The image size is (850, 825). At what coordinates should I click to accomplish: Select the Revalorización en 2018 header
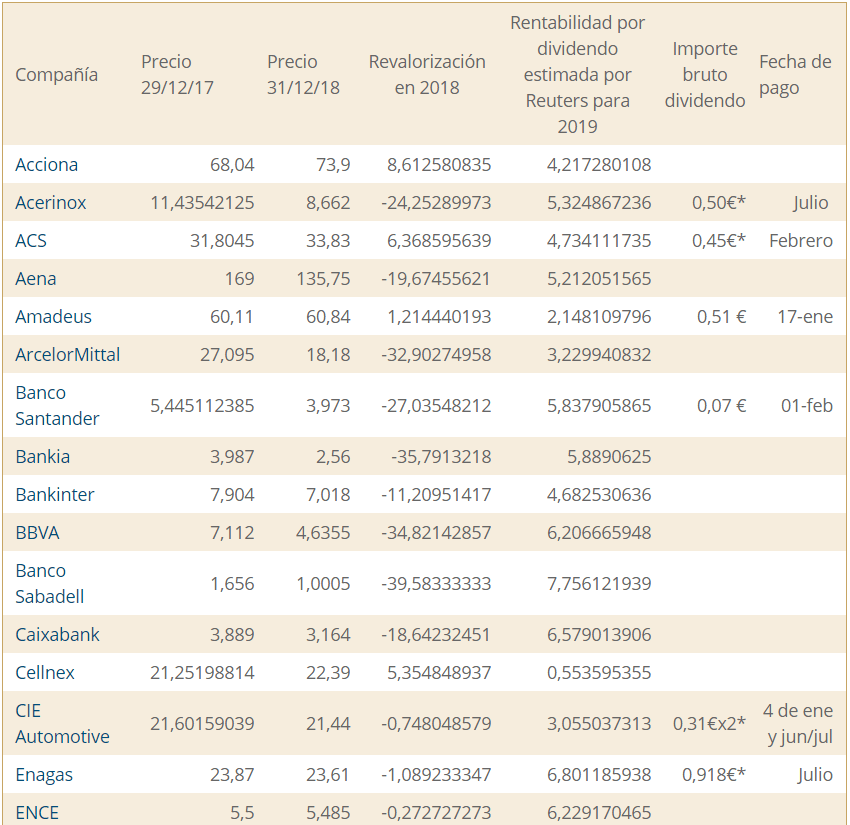(427, 75)
